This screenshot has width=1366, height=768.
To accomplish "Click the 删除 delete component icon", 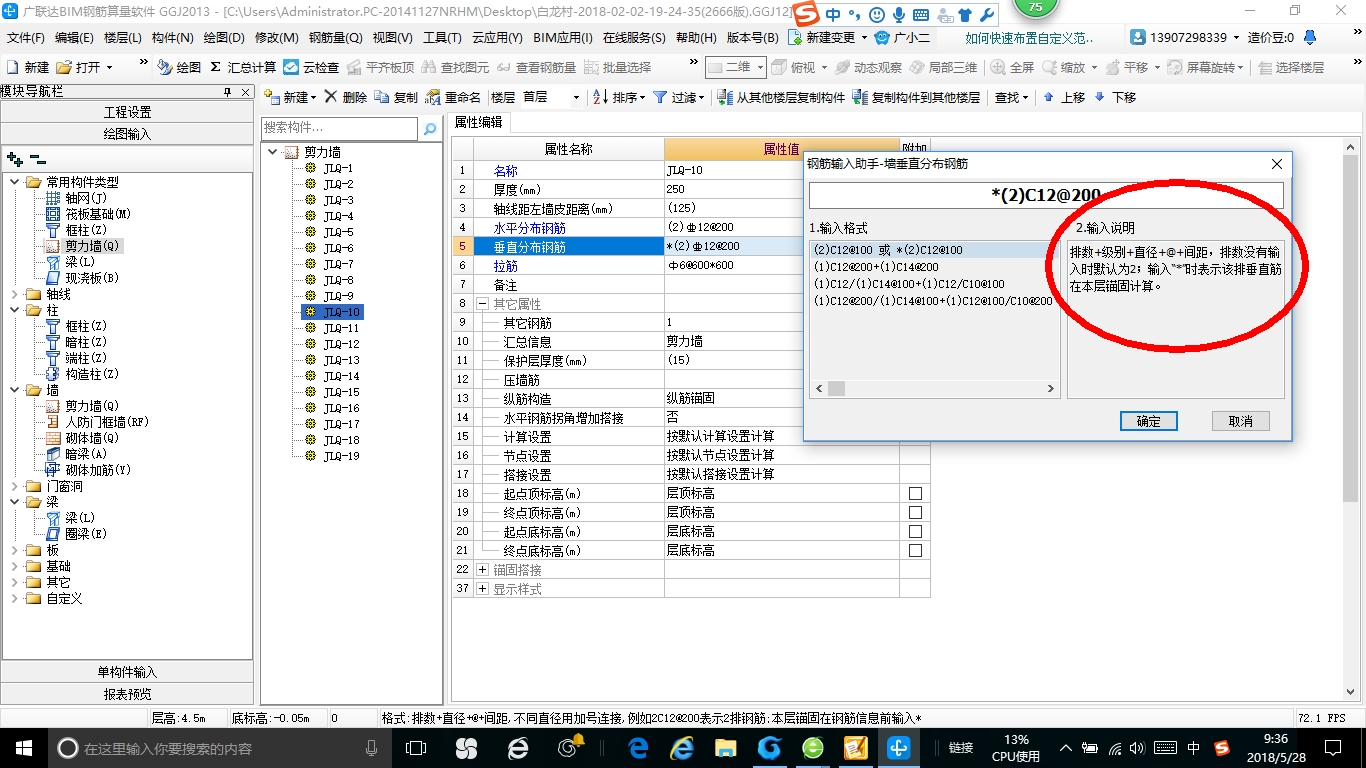I will pyautogui.click(x=346, y=97).
